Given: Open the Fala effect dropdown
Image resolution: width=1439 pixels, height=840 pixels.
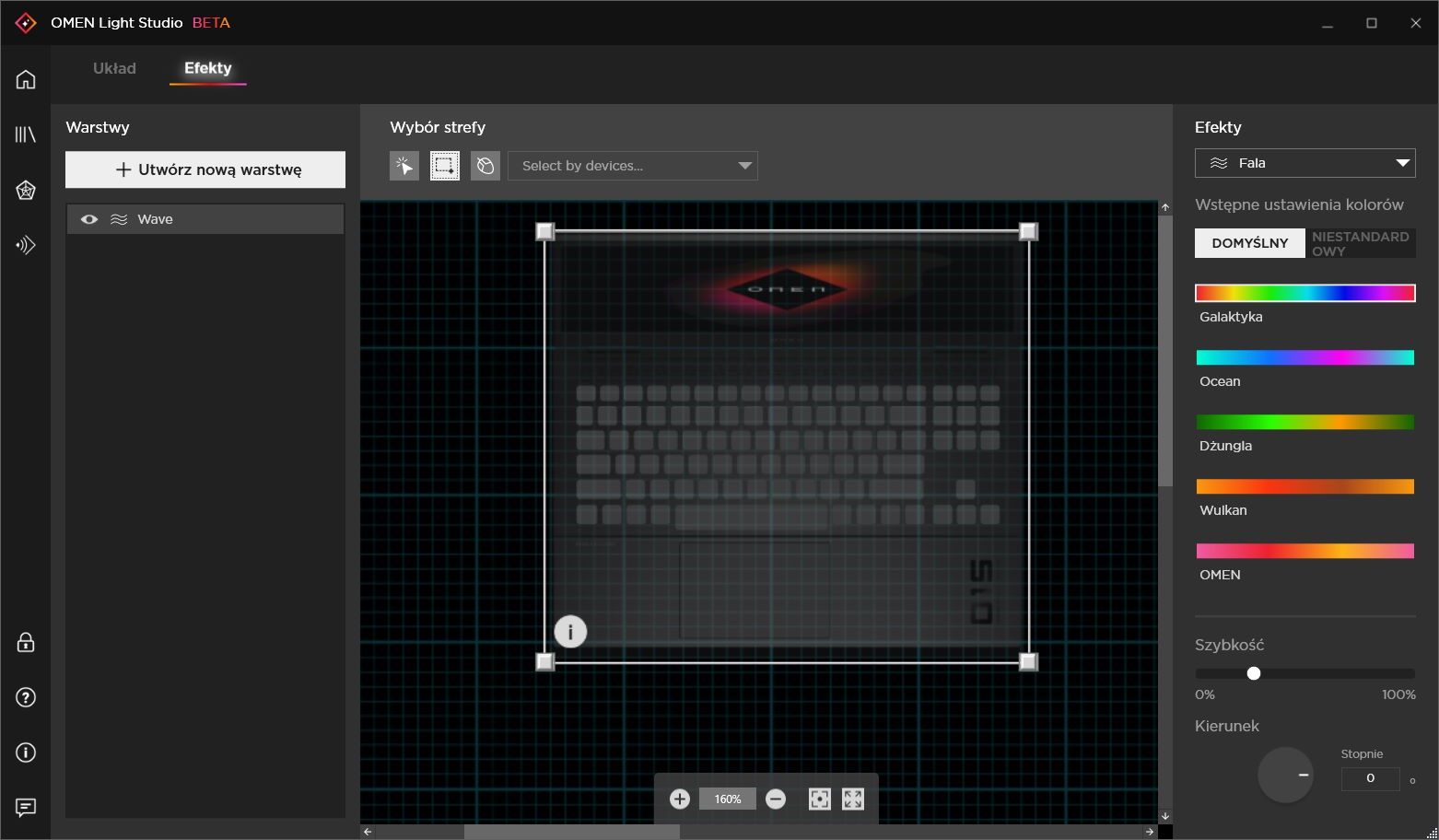Looking at the screenshot, I should tap(1305, 163).
